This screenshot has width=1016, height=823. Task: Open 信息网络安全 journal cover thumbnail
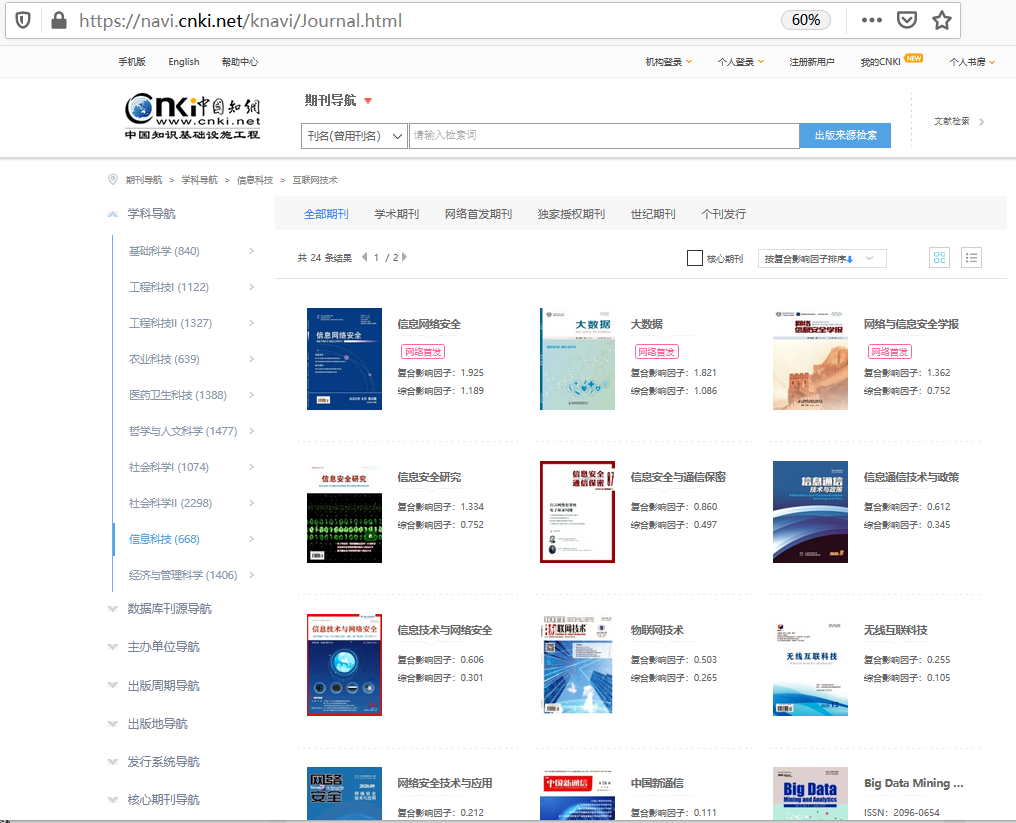tap(344, 359)
